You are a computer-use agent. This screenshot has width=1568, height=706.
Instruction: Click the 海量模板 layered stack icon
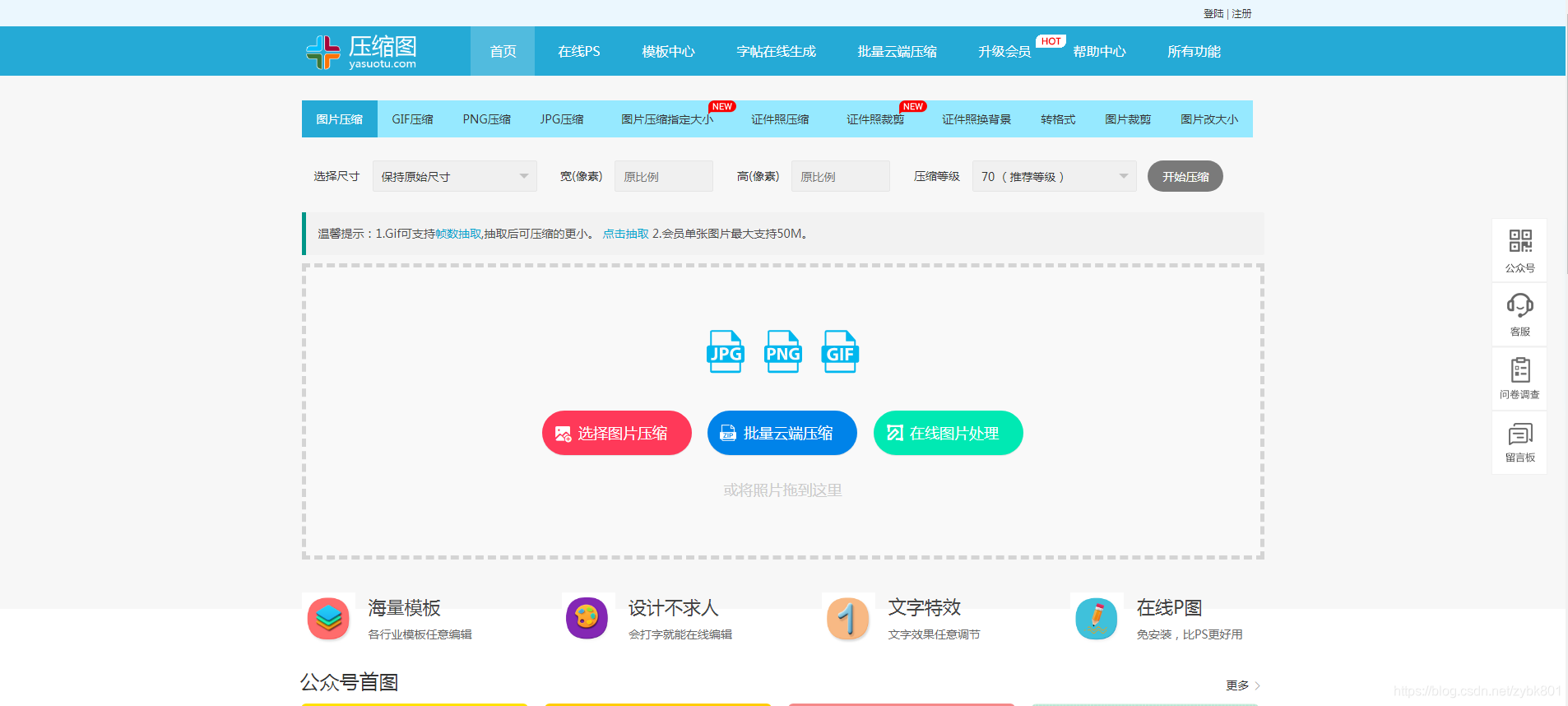click(x=328, y=619)
